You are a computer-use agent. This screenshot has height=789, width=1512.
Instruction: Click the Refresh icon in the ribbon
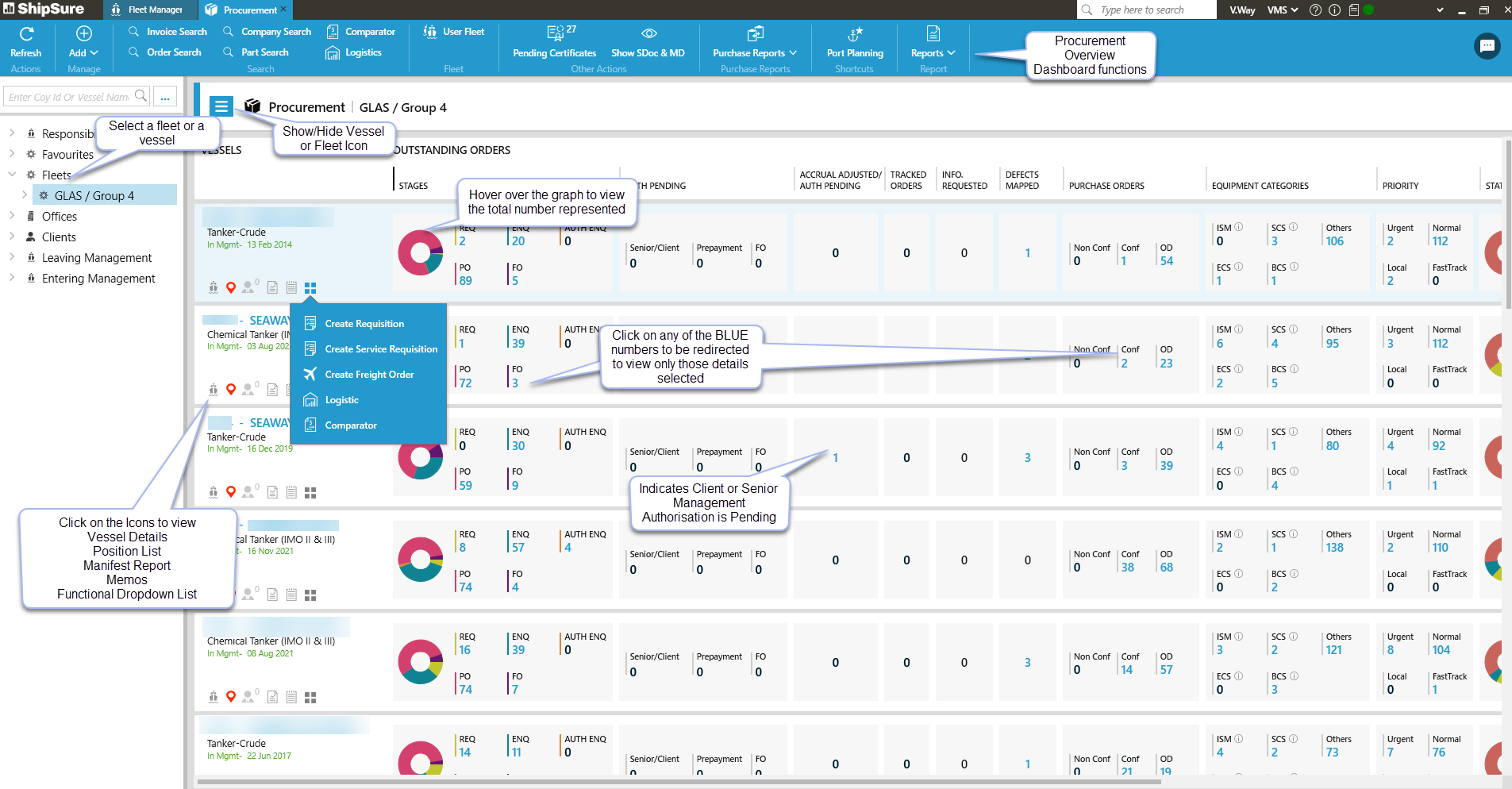coord(26,34)
